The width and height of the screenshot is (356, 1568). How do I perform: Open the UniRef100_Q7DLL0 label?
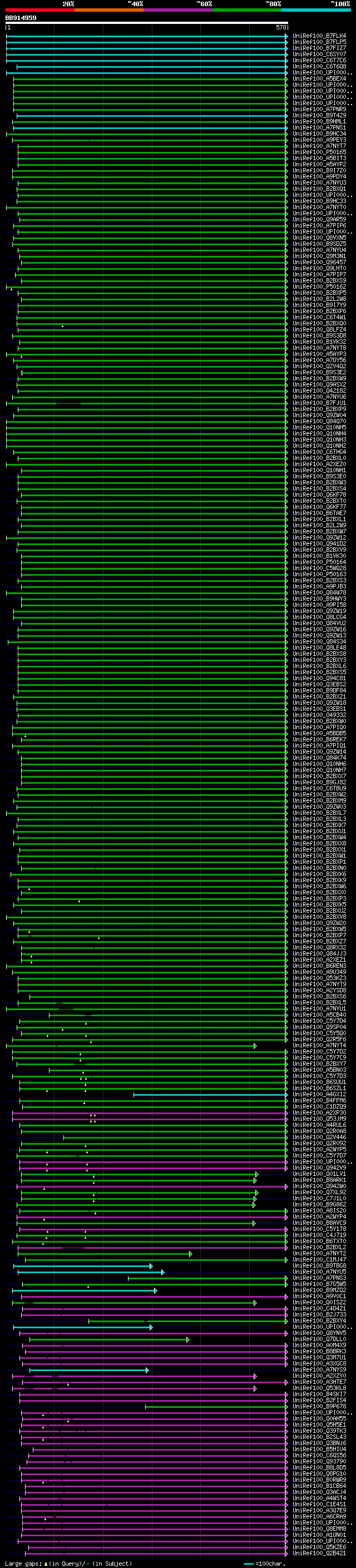click(x=319, y=1339)
